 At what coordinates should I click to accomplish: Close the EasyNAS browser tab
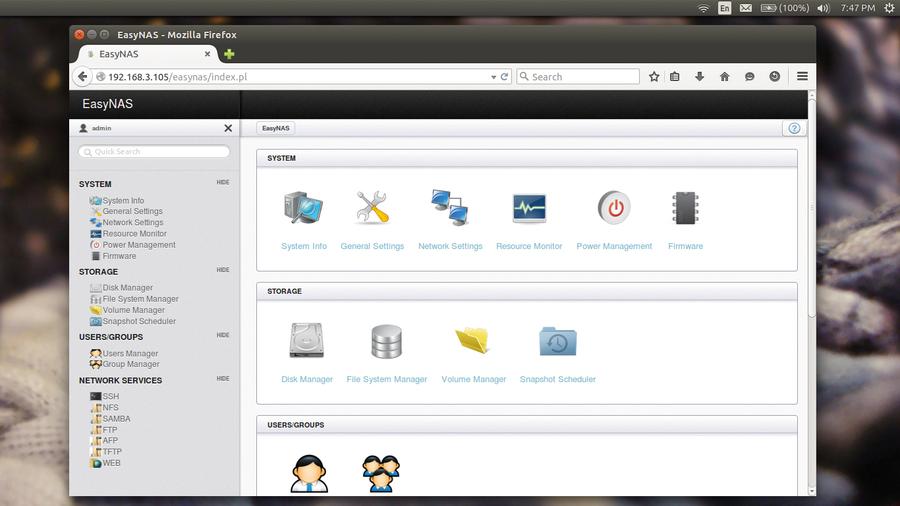click(x=207, y=54)
